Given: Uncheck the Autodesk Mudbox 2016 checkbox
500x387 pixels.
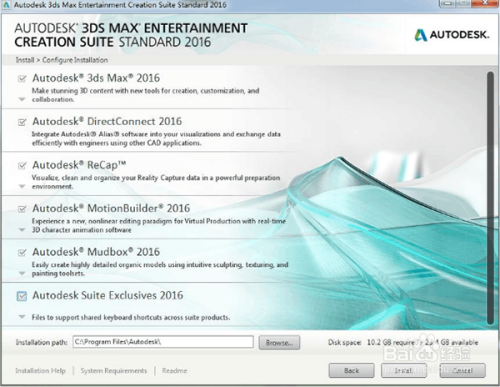Looking at the screenshot, I should tap(22, 252).
